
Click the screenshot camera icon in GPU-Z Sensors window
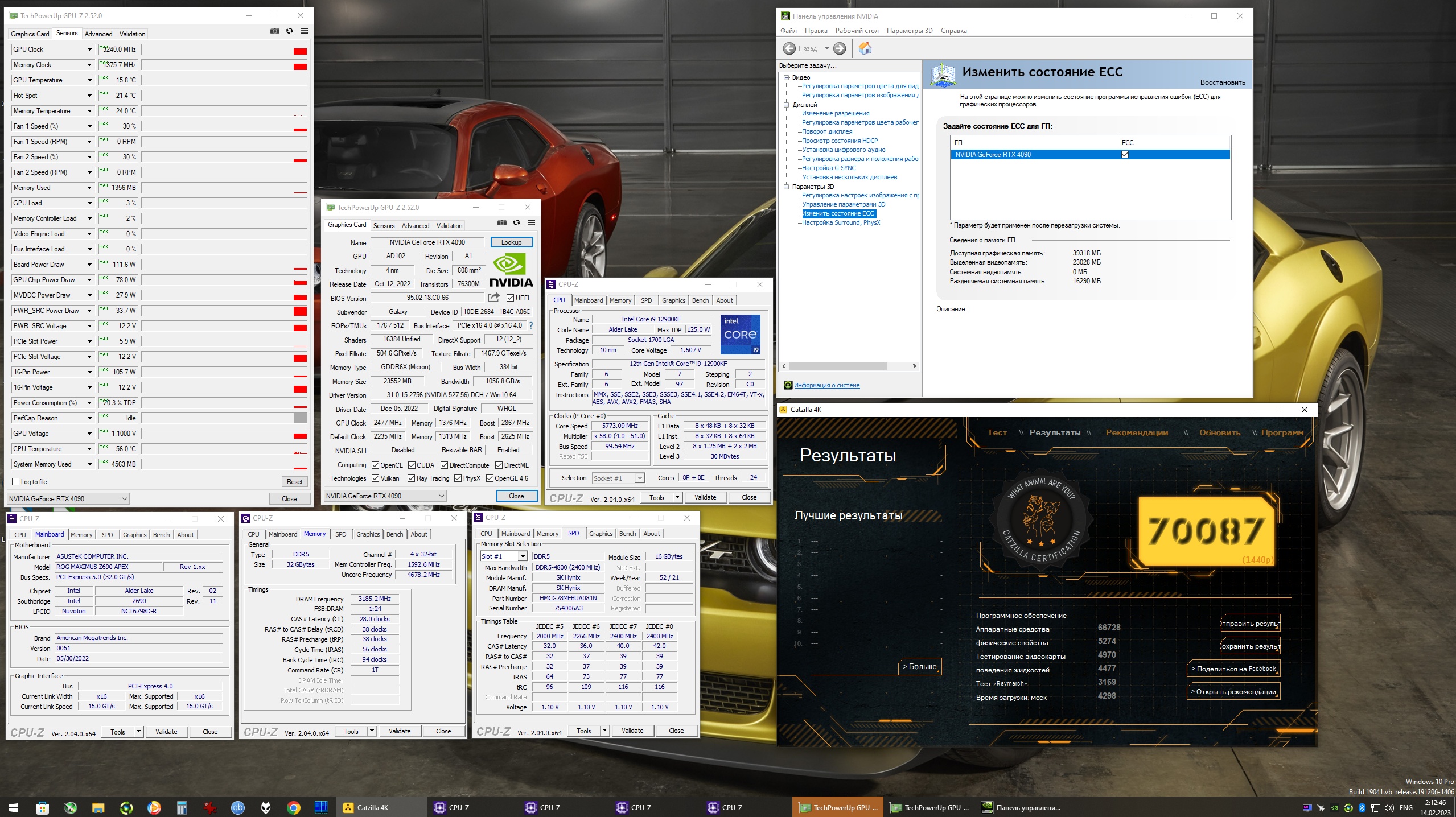[x=275, y=31]
